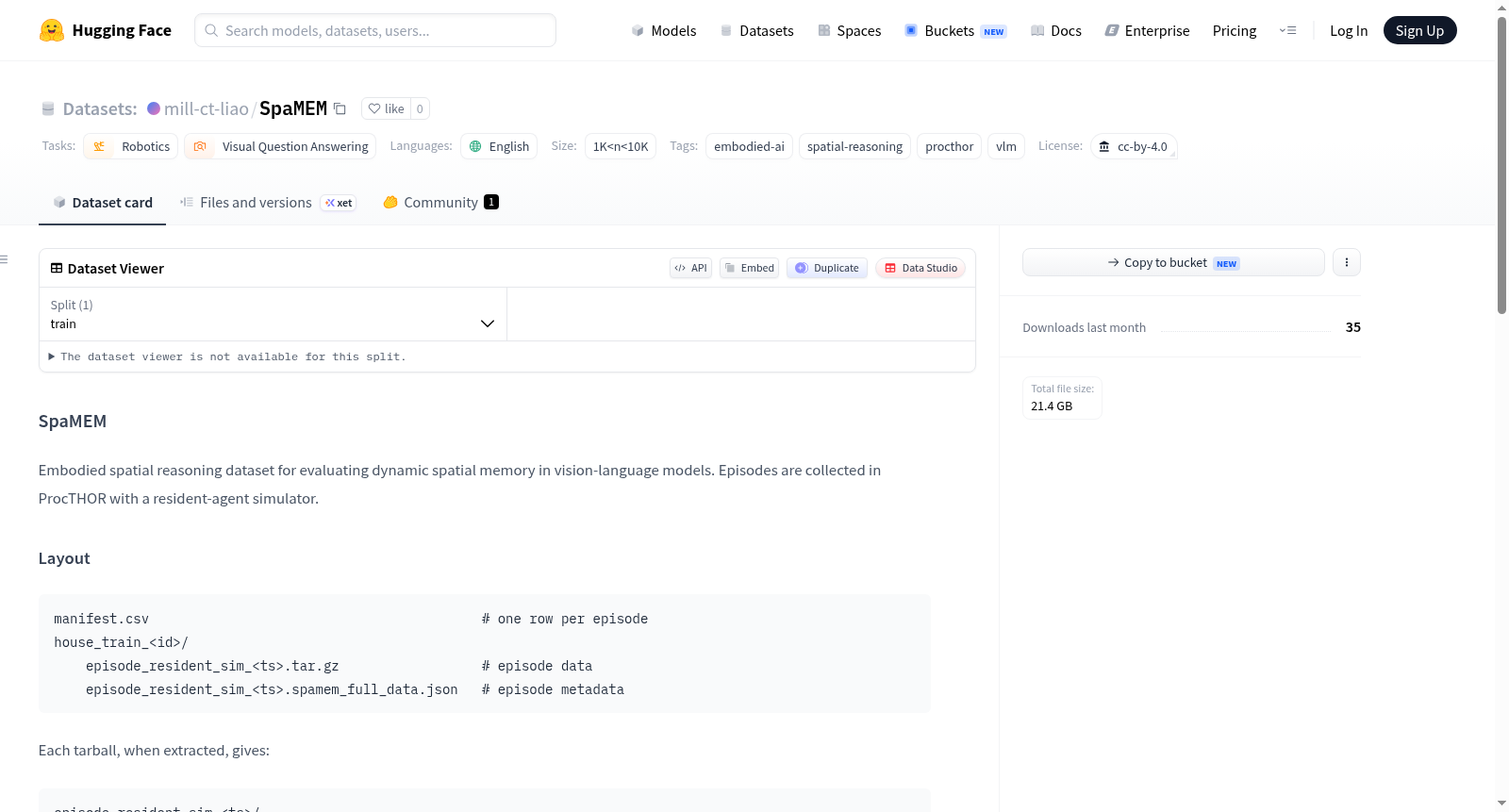Click the 'Layout' heading
The height and width of the screenshot is (812, 1509).
pos(64,558)
